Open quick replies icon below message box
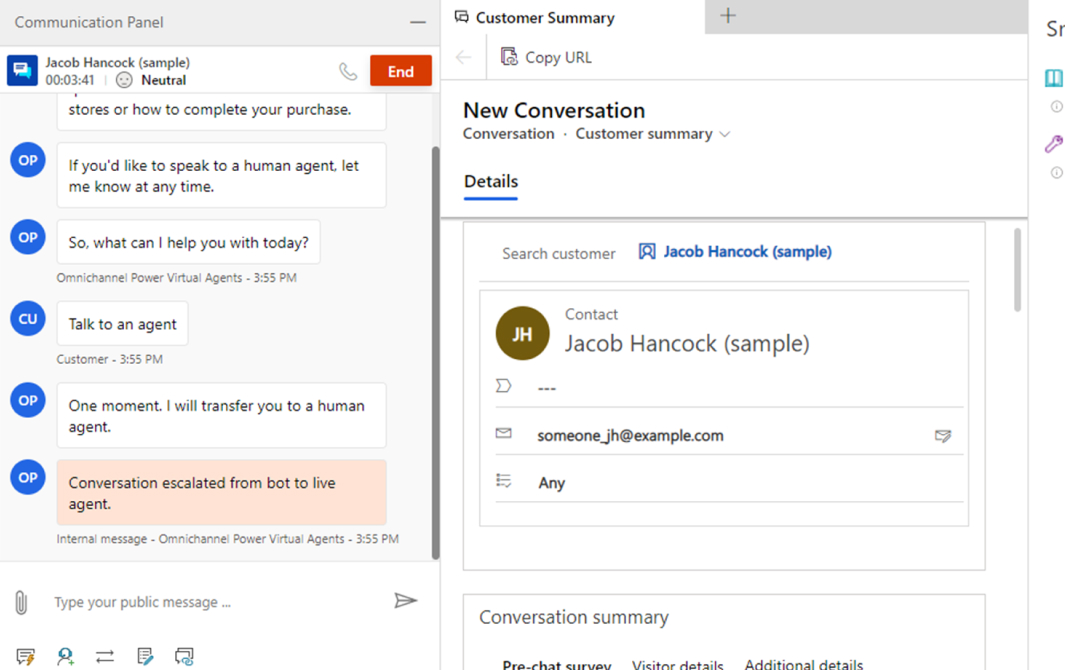Image resolution: width=1065 pixels, height=670 pixels. click(x=25, y=656)
